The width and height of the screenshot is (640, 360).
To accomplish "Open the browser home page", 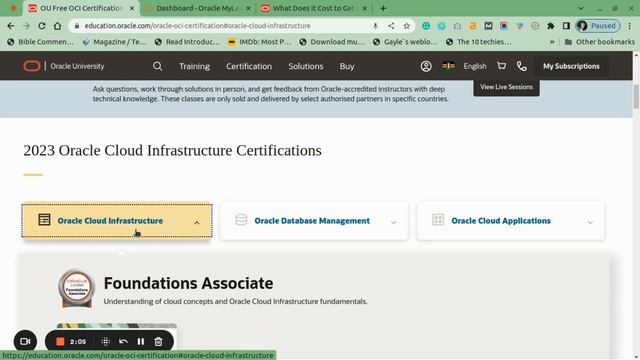I will tap(58, 26).
